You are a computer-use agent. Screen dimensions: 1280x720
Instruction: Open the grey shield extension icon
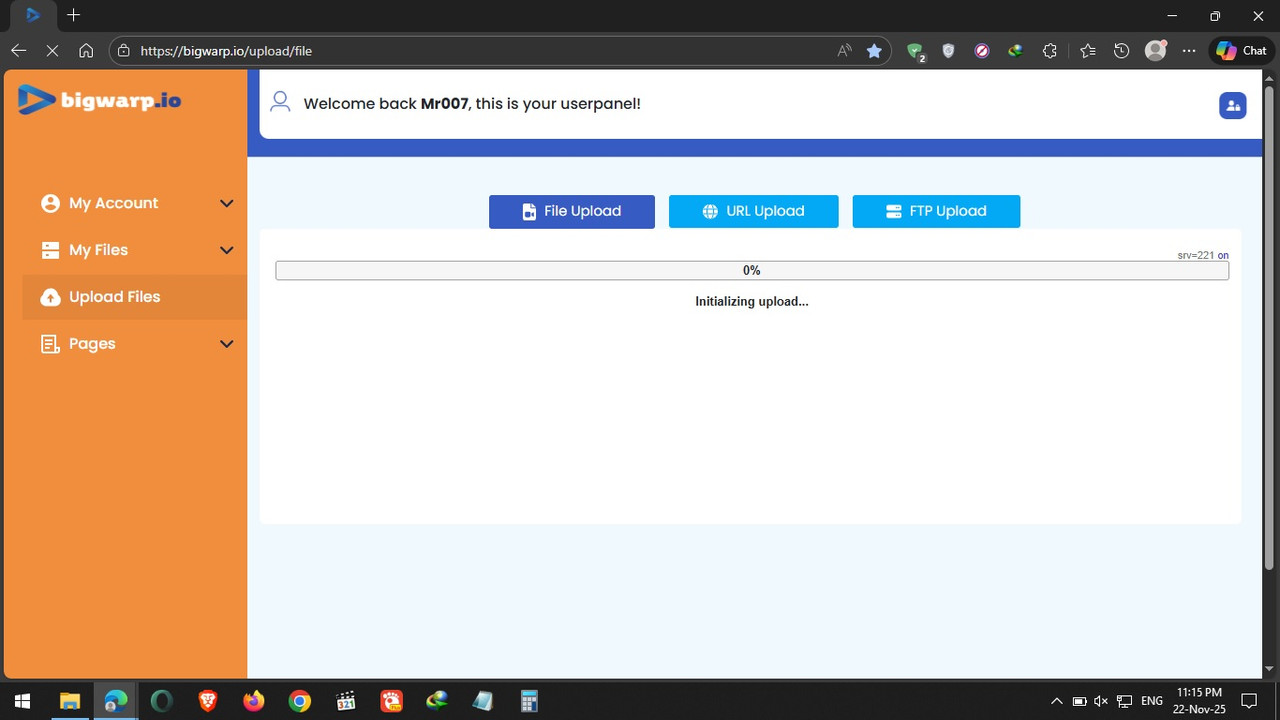point(949,50)
